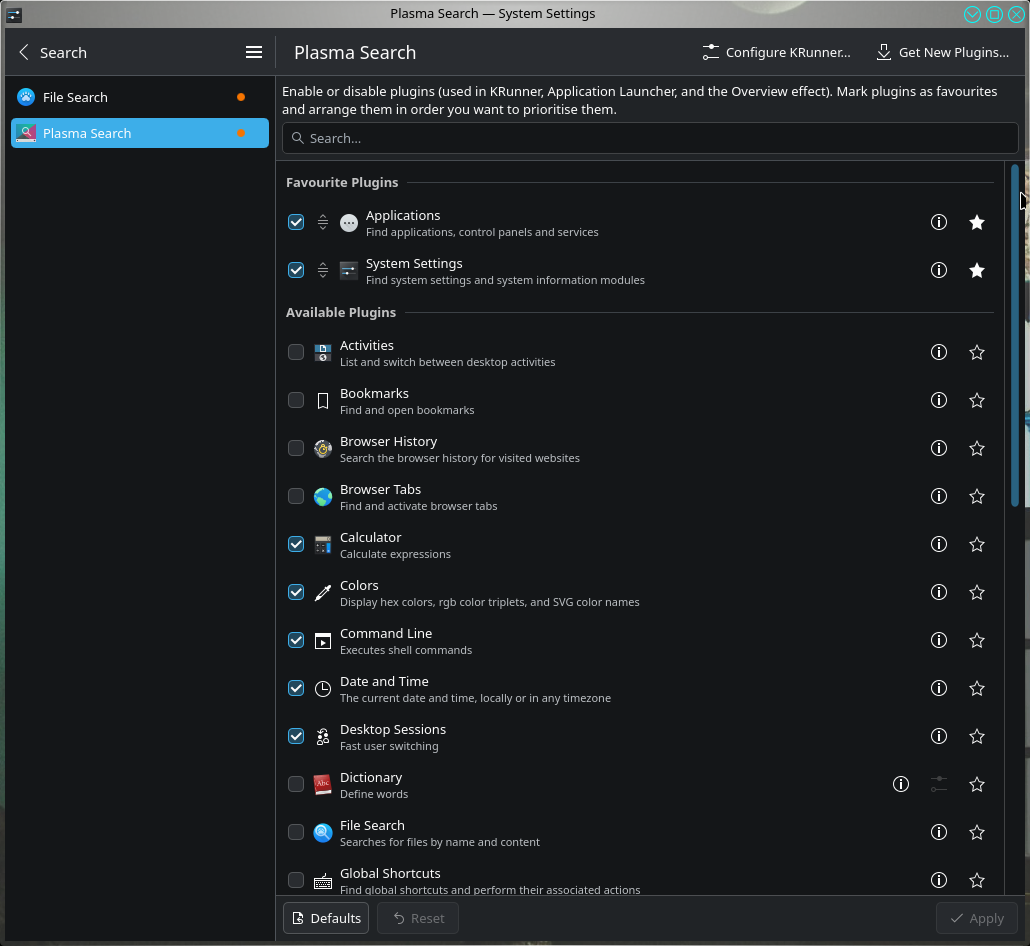Click the info icon for Applications plugin
1030x946 pixels.
[x=938, y=222]
